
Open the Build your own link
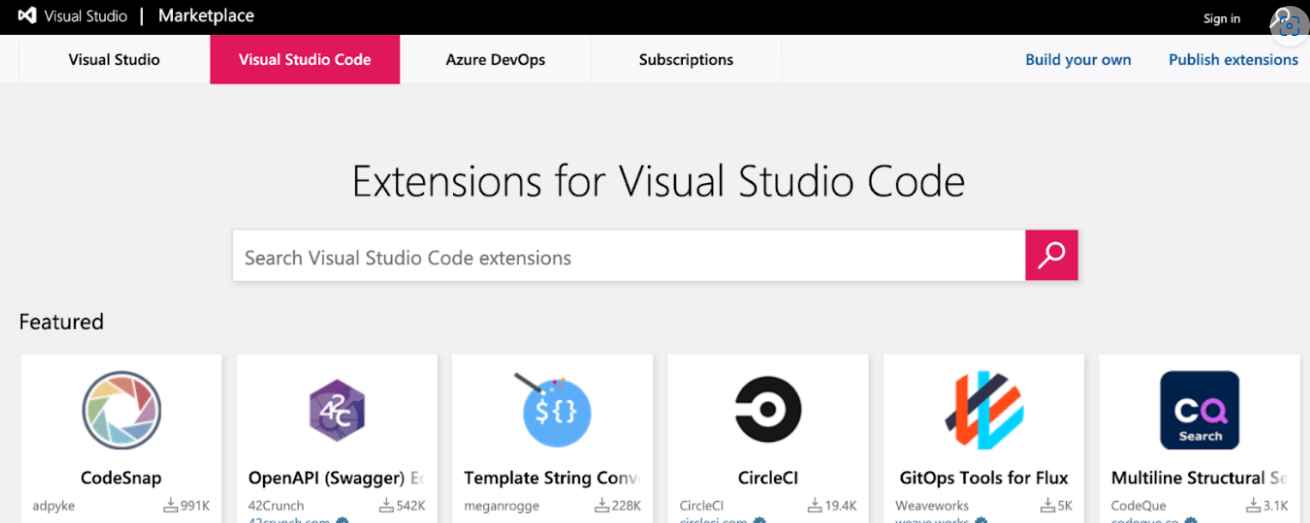(x=1078, y=59)
